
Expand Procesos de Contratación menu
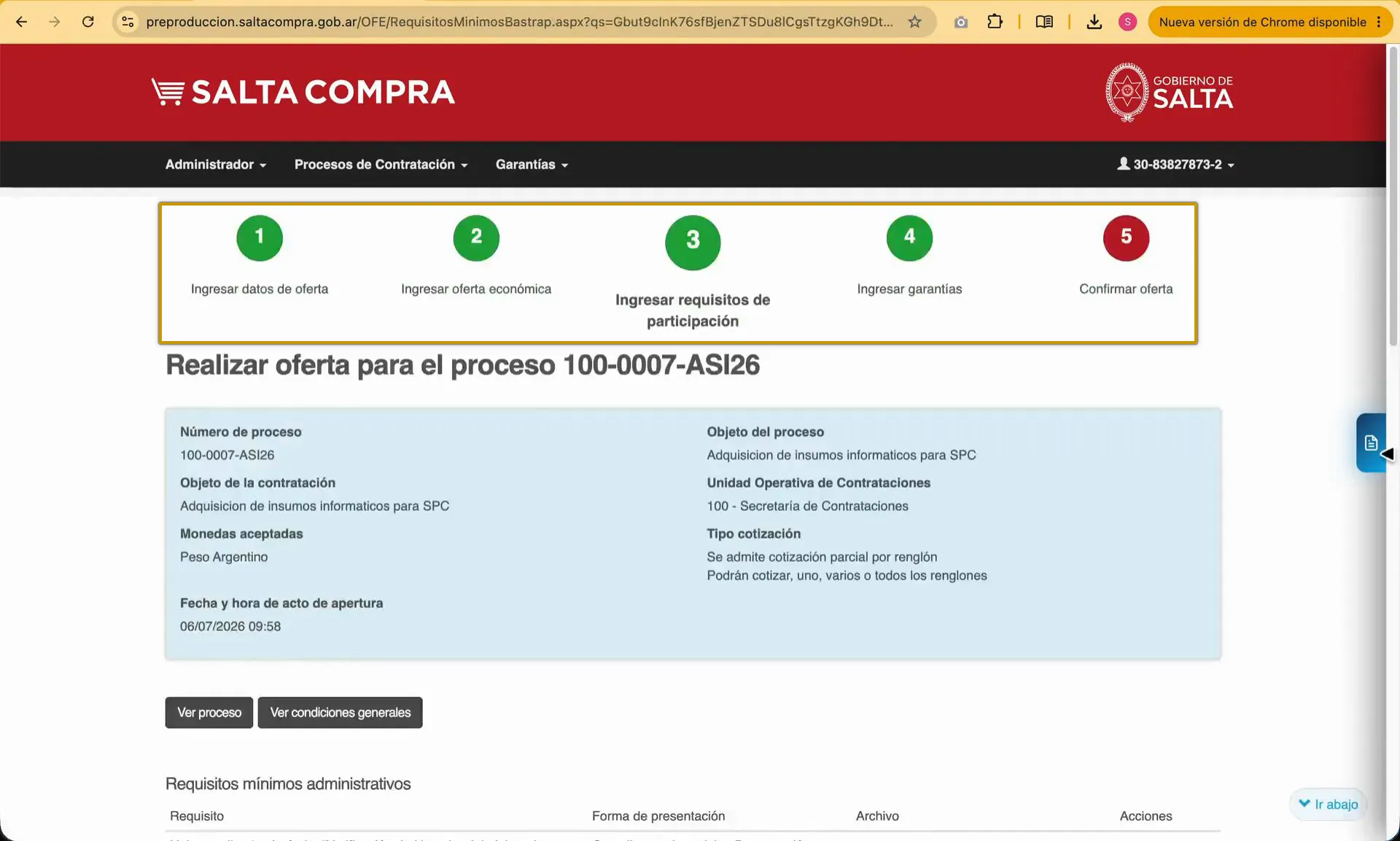381,165
